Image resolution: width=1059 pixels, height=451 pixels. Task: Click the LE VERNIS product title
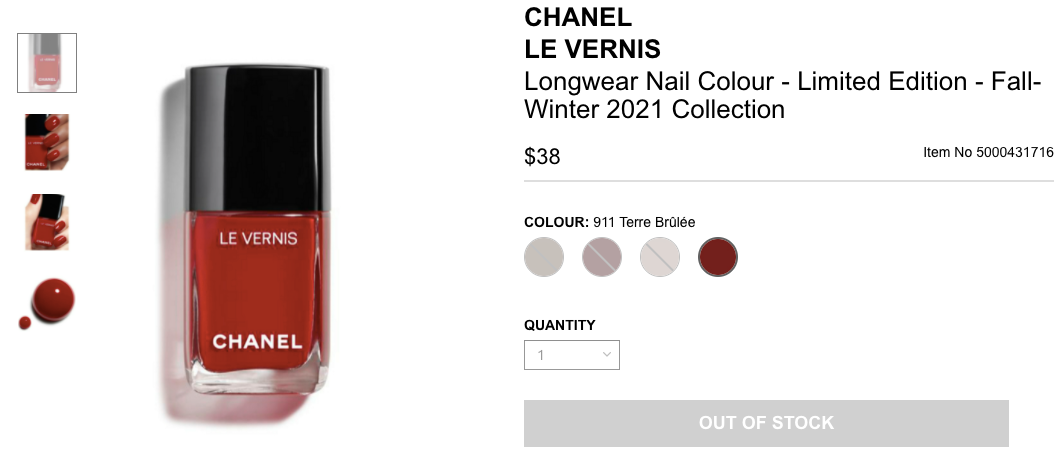point(592,49)
